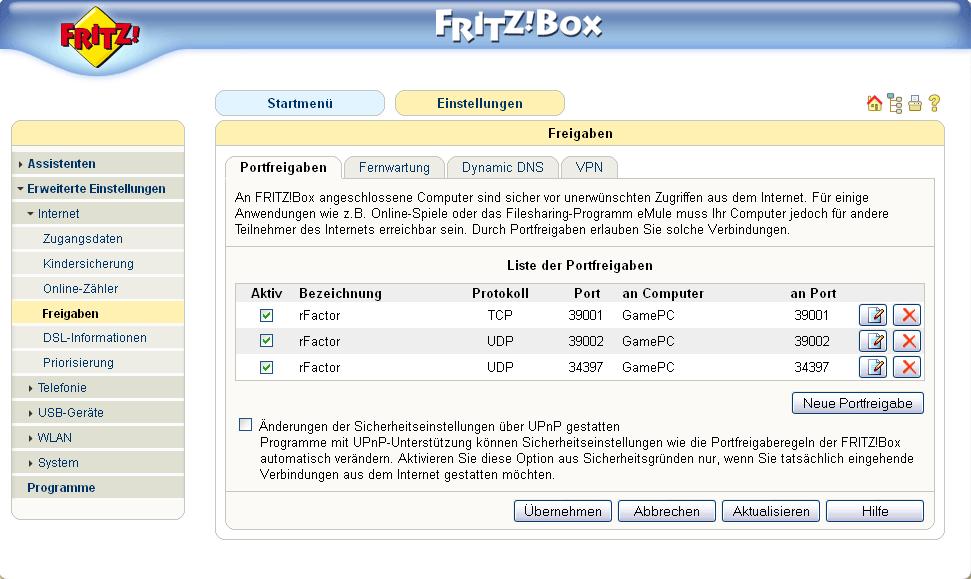This screenshot has width=971, height=579.
Task: Click the yellow question mark help icon
Action: pyautogui.click(x=934, y=103)
